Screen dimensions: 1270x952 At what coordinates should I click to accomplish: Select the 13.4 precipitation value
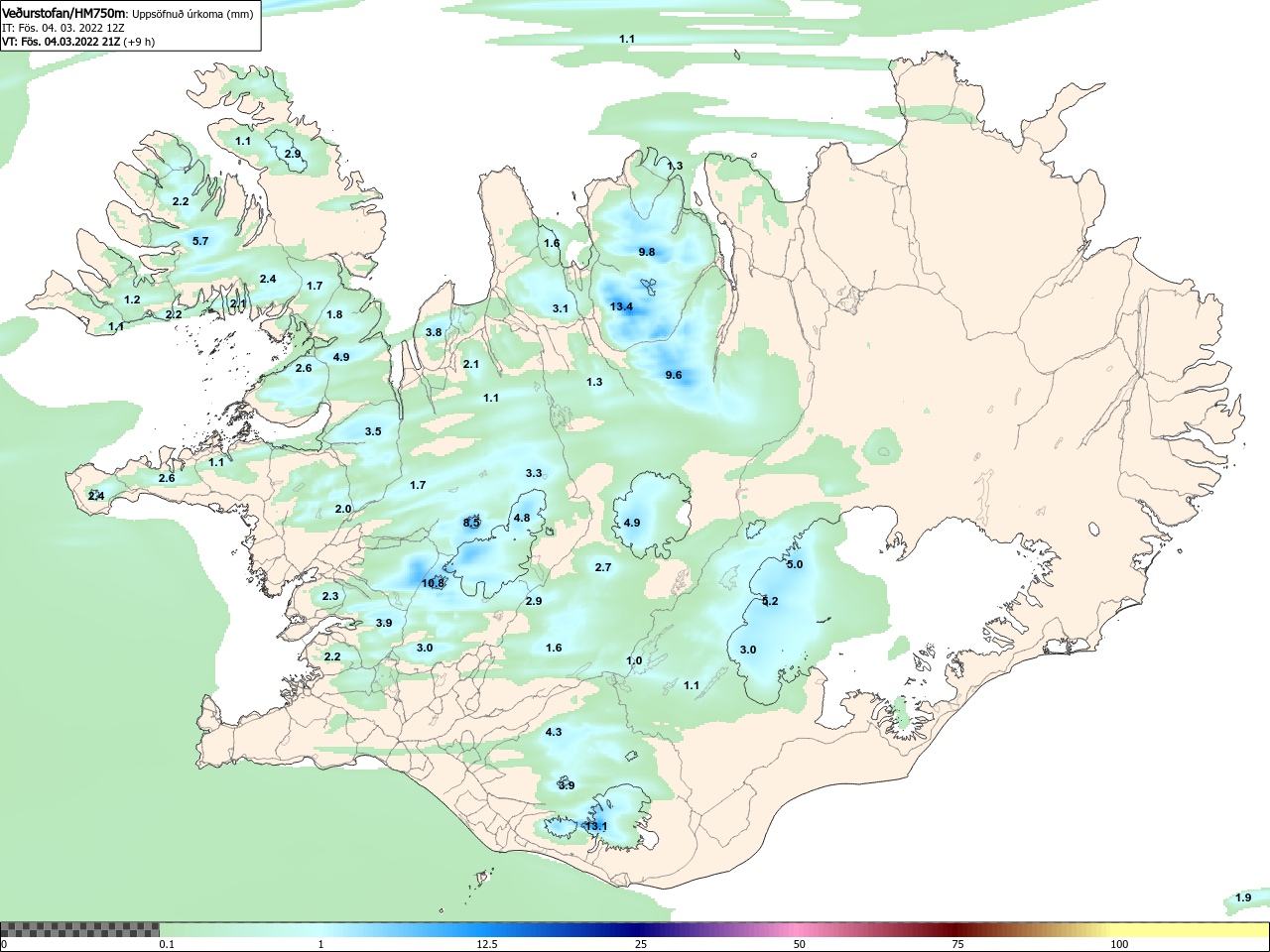tap(622, 306)
